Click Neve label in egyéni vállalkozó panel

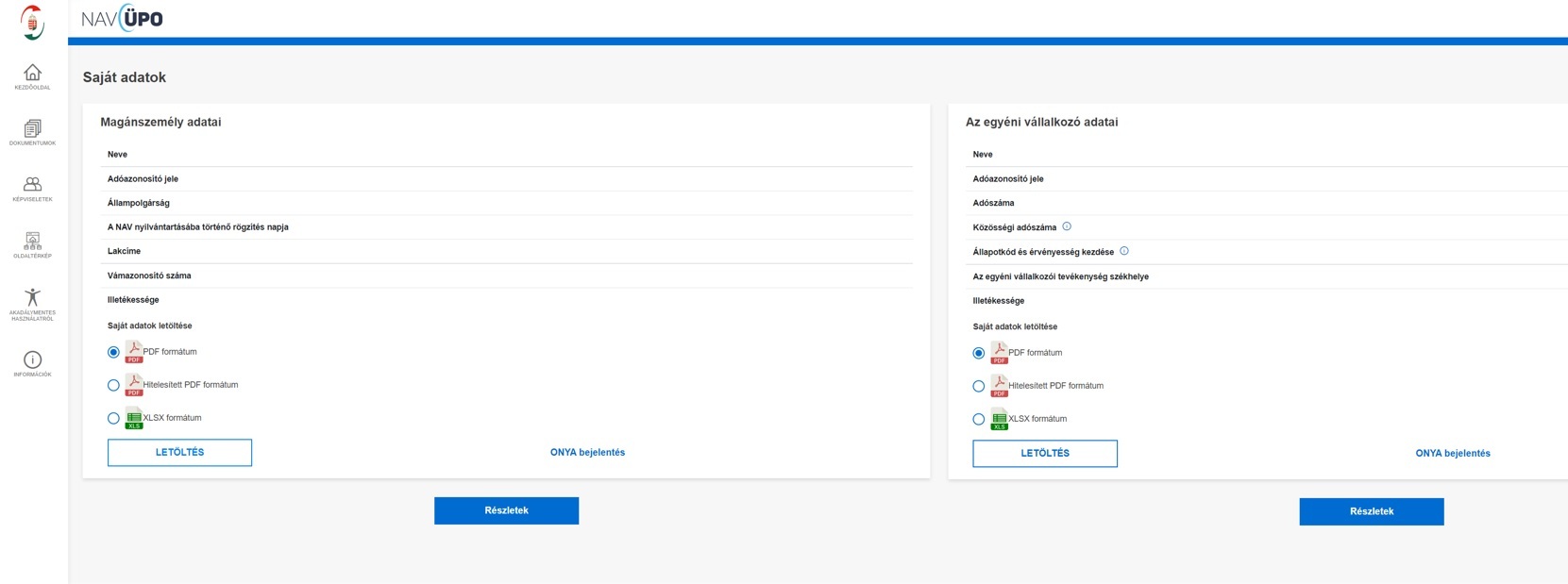tap(983, 154)
